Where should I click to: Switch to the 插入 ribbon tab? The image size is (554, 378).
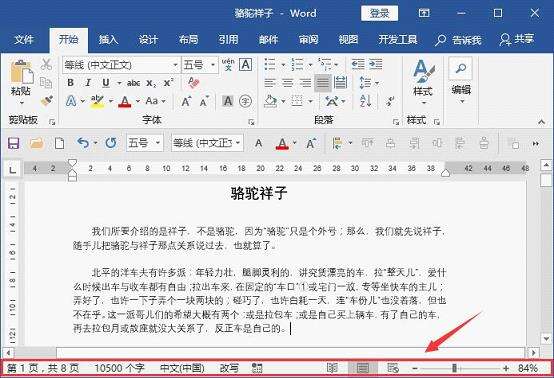coord(108,40)
